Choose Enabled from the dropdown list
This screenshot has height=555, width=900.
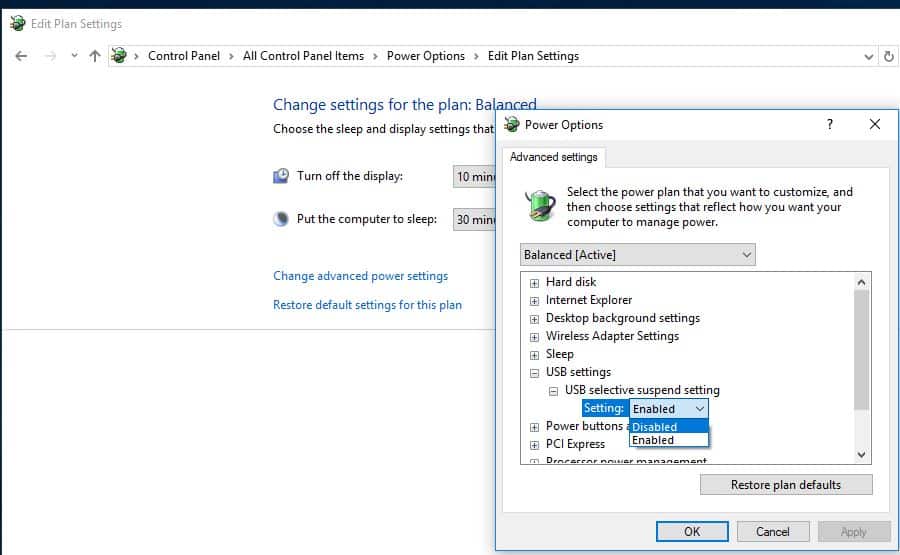click(x=669, y=440)
